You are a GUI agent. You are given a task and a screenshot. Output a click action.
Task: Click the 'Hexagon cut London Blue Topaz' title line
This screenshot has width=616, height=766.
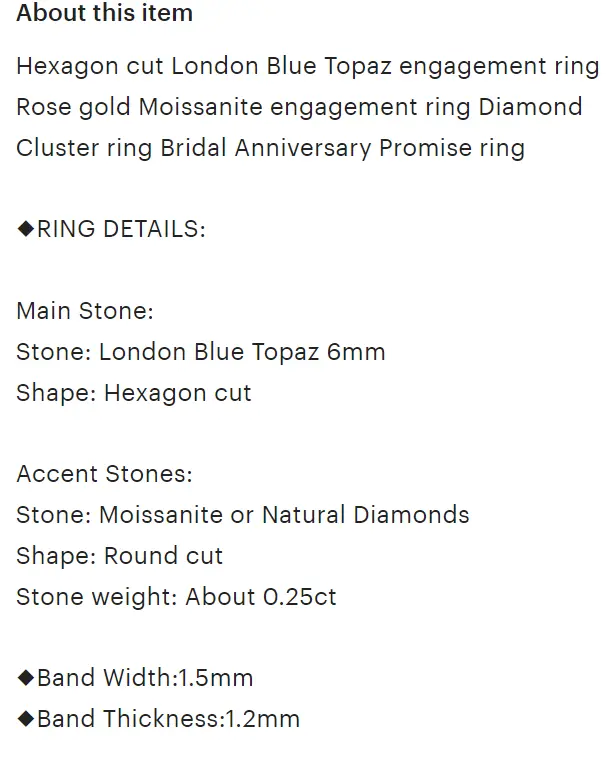point(308,66)
